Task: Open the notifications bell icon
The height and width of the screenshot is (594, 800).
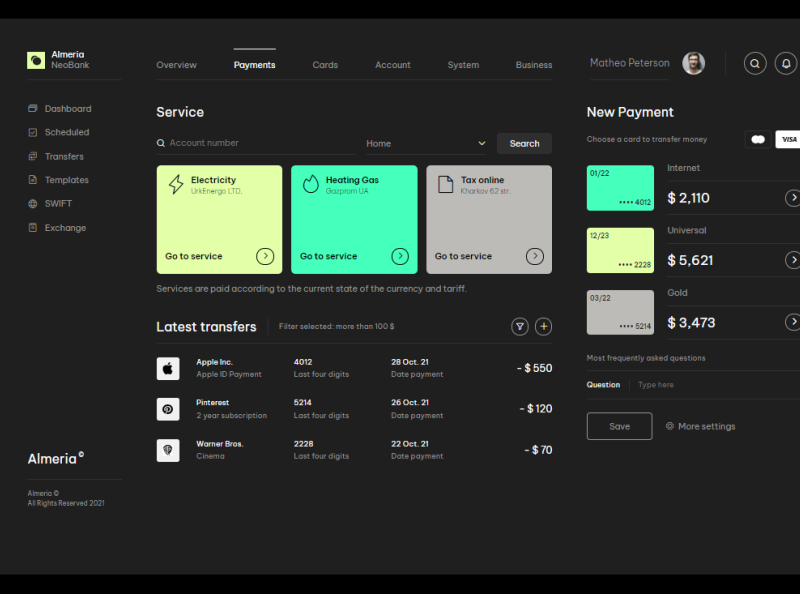Action: click(785, 63)
